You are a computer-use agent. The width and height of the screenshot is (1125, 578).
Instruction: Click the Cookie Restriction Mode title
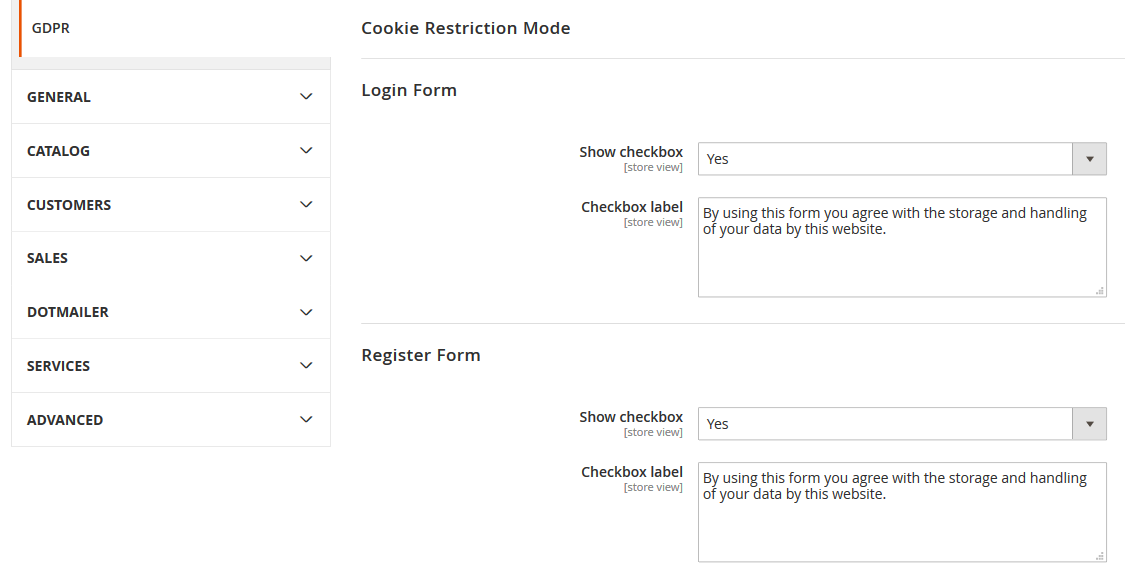coord(466,28)
